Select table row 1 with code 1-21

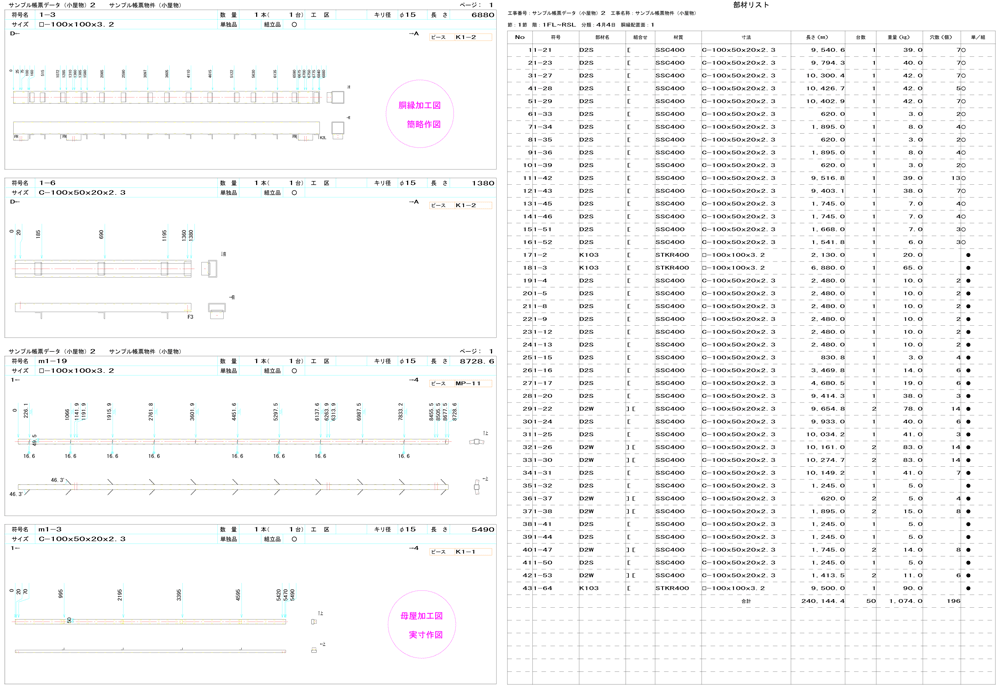[x=540, y=49]
